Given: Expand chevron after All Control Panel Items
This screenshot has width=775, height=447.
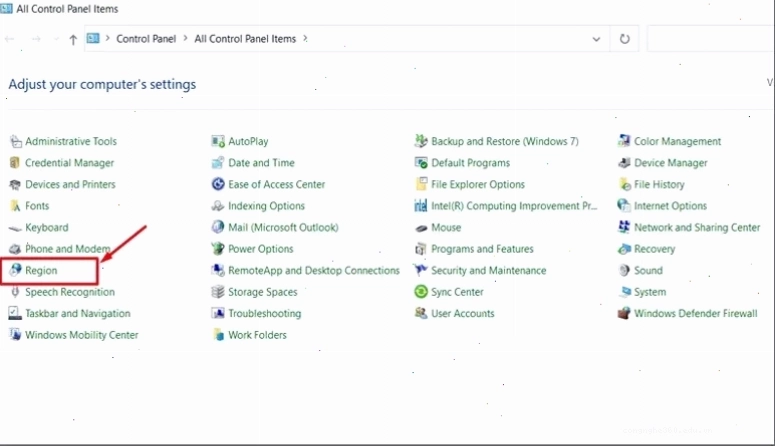Looking at the screenshot, I should [305, 38].
